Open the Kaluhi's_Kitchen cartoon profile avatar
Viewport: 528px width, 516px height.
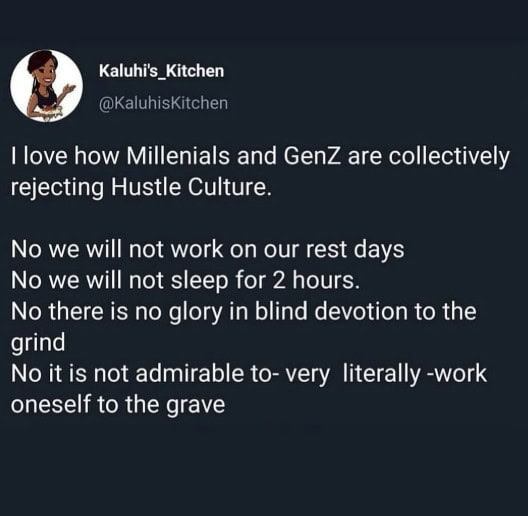[x=46, y=86]
